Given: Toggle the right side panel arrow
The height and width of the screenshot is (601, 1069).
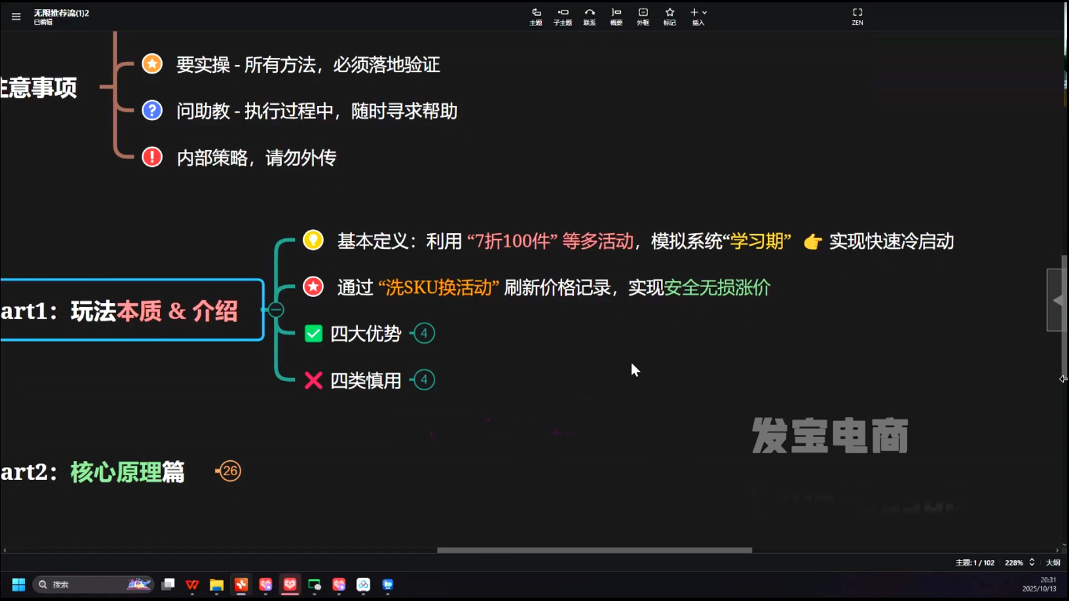Looking at the screenshot, I should coord(1057,300).
